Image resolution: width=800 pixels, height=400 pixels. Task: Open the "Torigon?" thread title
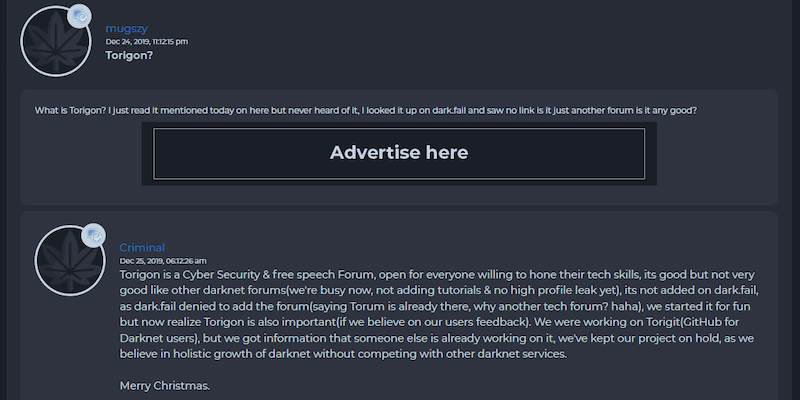[x=129, y=55]
